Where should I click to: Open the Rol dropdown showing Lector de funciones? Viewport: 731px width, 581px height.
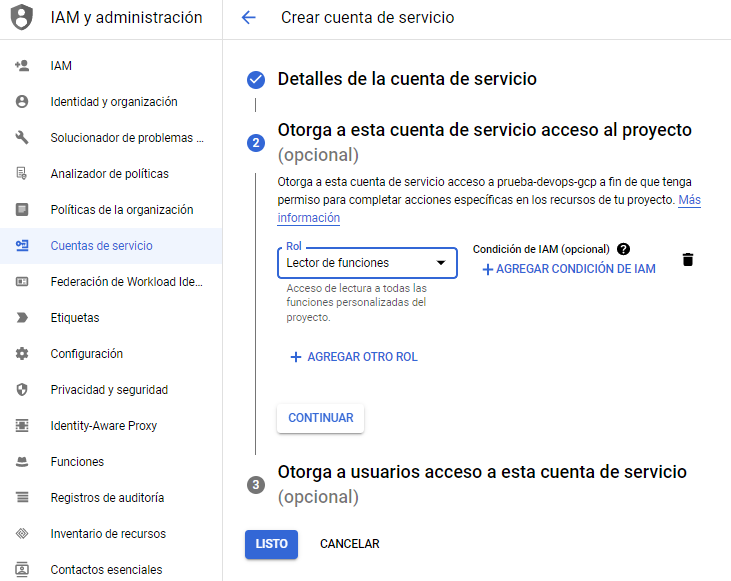click(366, 263)
